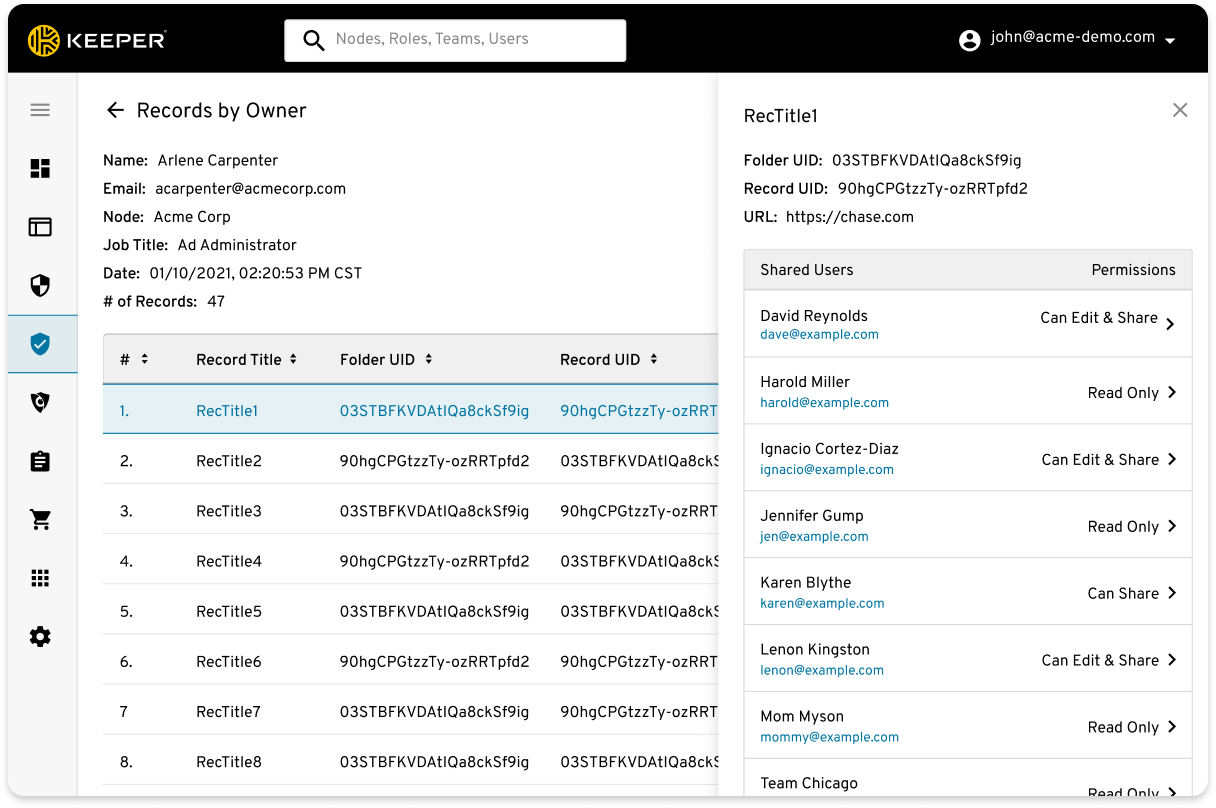1216x808 pixels.
Task: Open karen@example.com email link
Action: [x=822, y=603]
